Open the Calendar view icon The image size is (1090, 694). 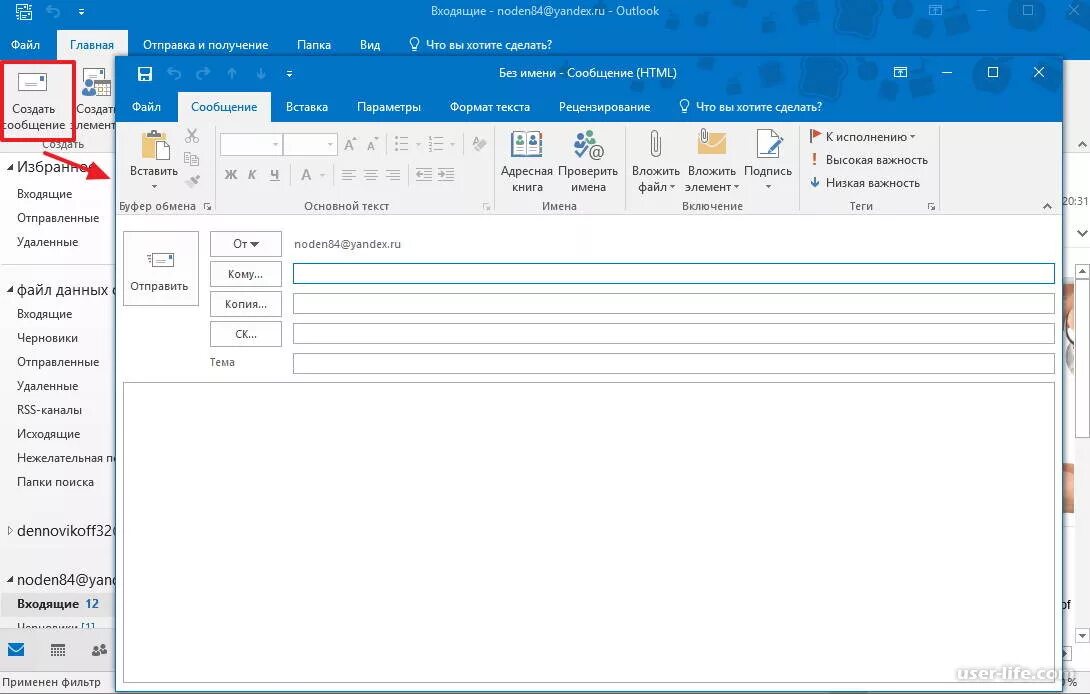click(x=58, y=649)
